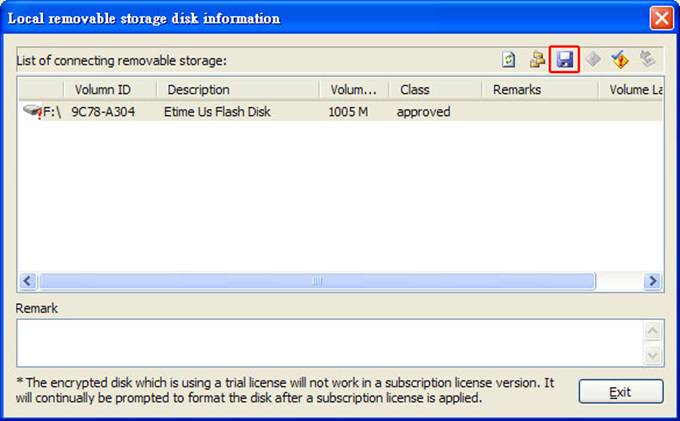Click the F:\ drive icon in list
This screenshot has width=680, height=421.
[x=32, y=111]
